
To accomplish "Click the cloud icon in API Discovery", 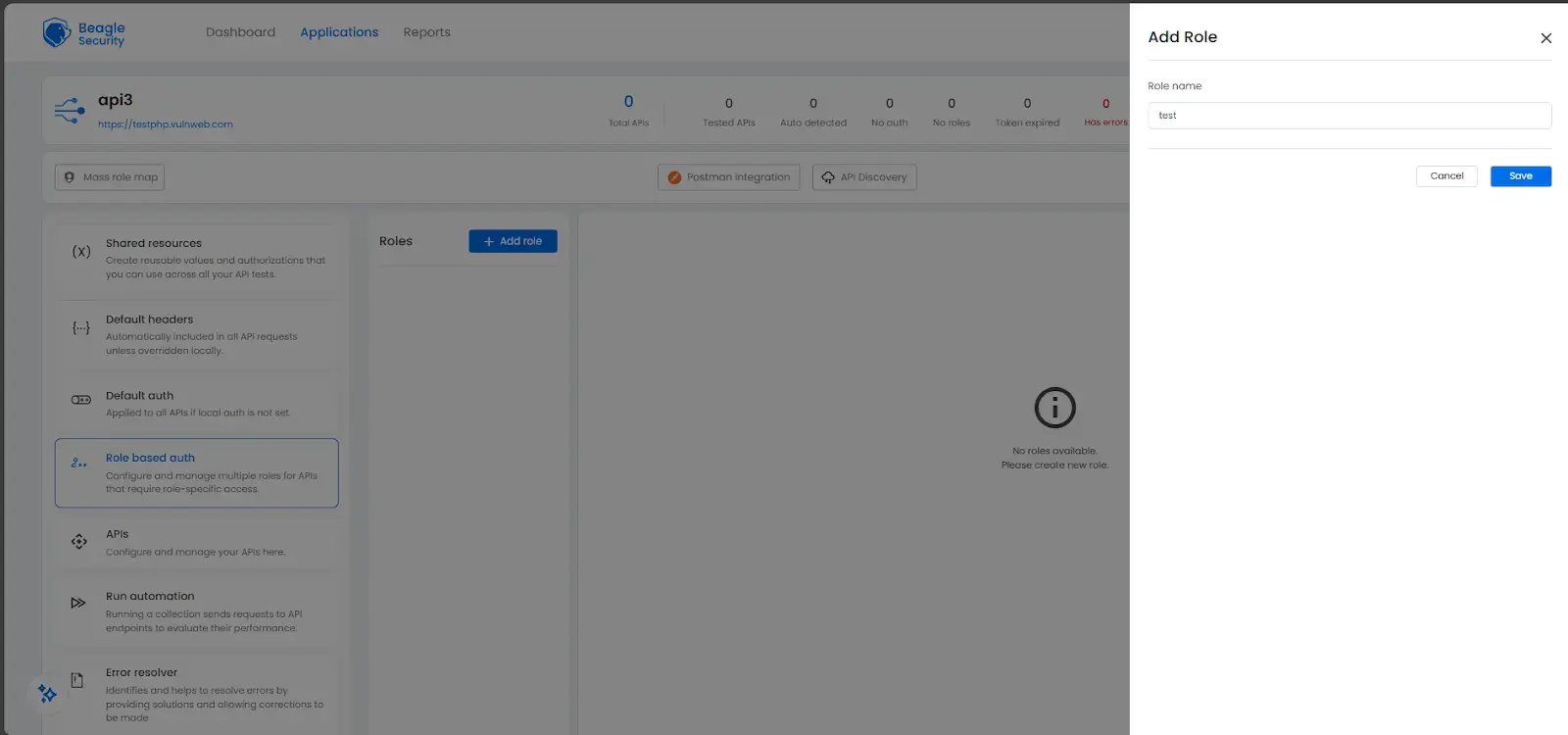I will [x=828, y=177].
